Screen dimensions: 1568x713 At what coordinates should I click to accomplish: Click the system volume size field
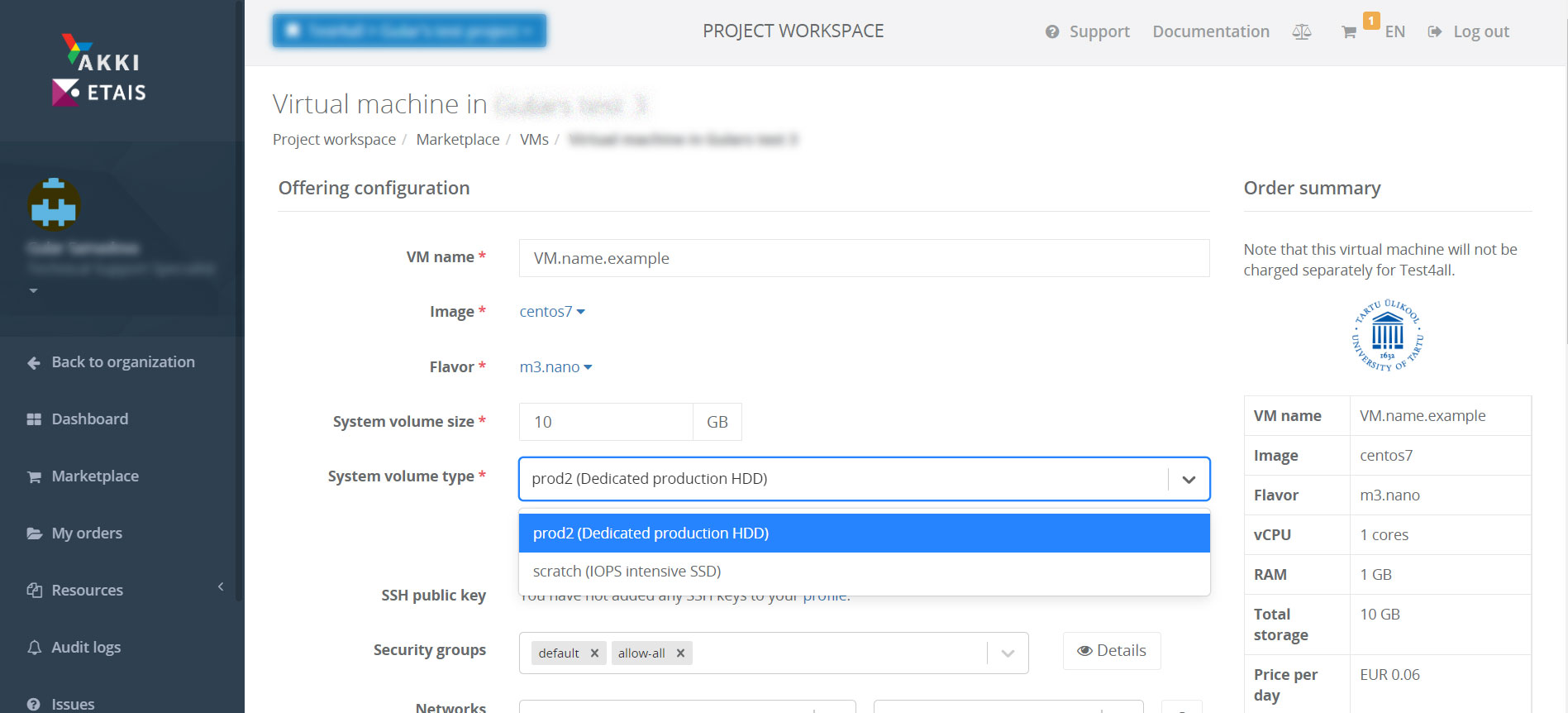[x=606, y=422]
